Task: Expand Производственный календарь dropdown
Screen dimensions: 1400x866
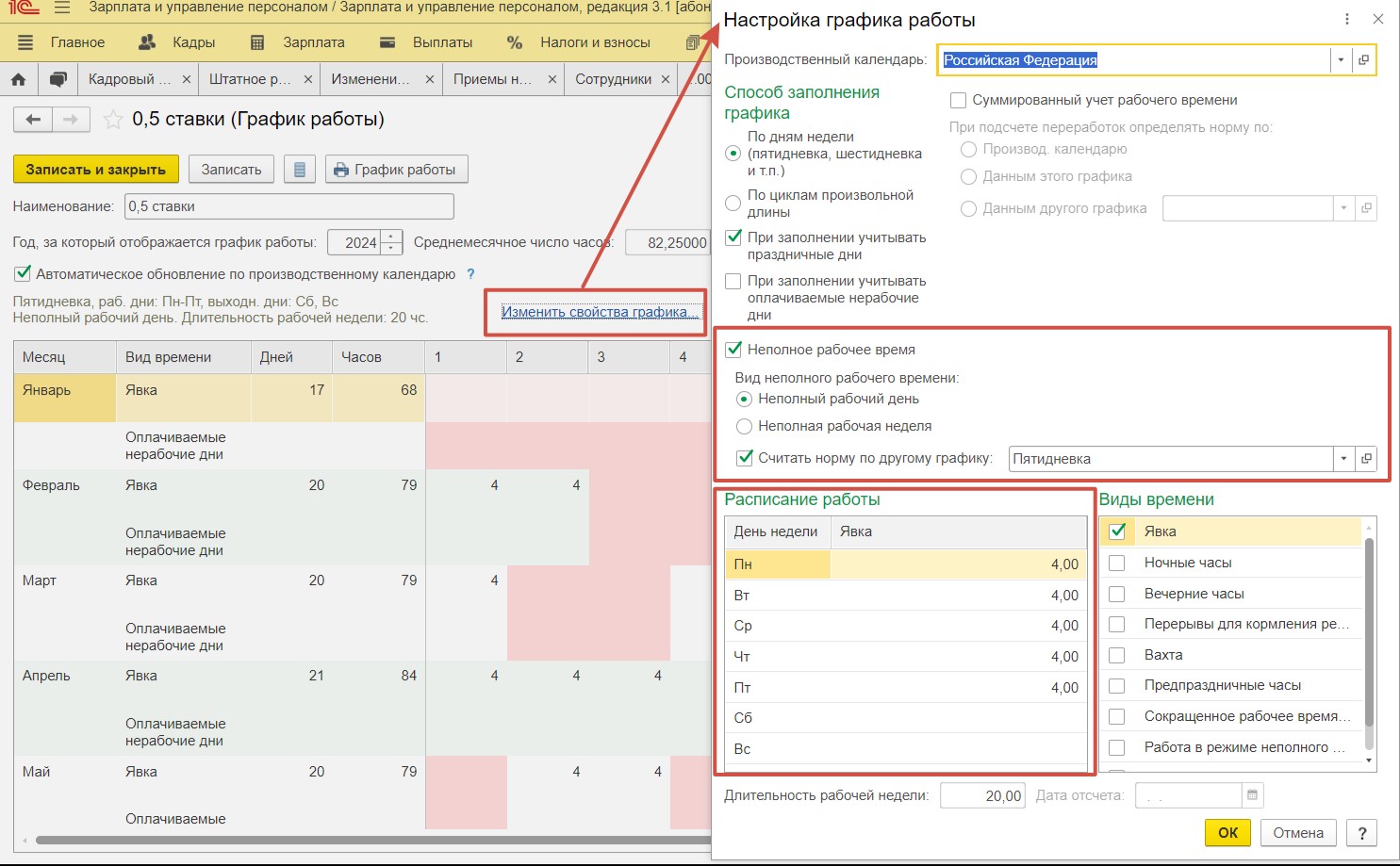Action: [x=1341, y=60]
